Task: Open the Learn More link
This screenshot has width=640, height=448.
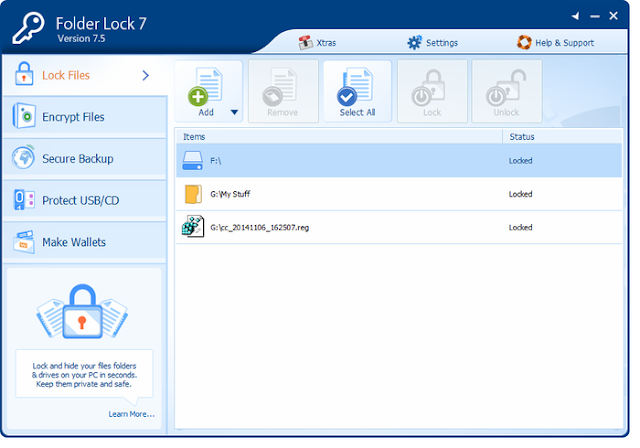Action: pyautogui.click(x=131, y=414)
